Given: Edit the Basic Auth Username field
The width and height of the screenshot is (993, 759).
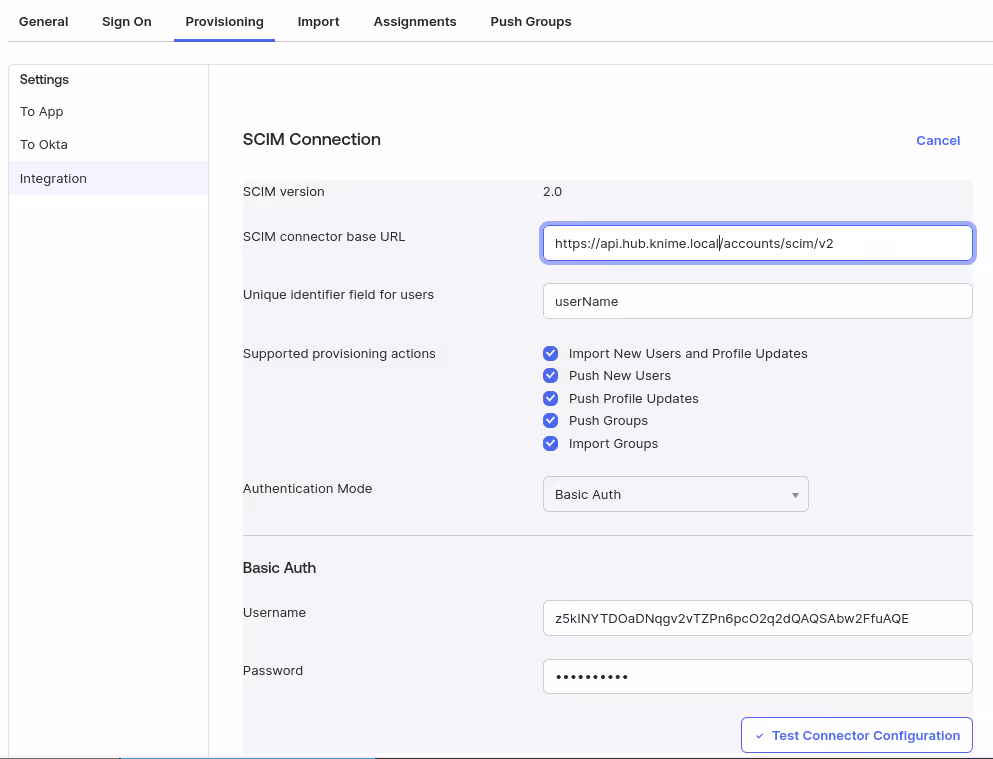Looking at the screenshot, I should point(757,618).
